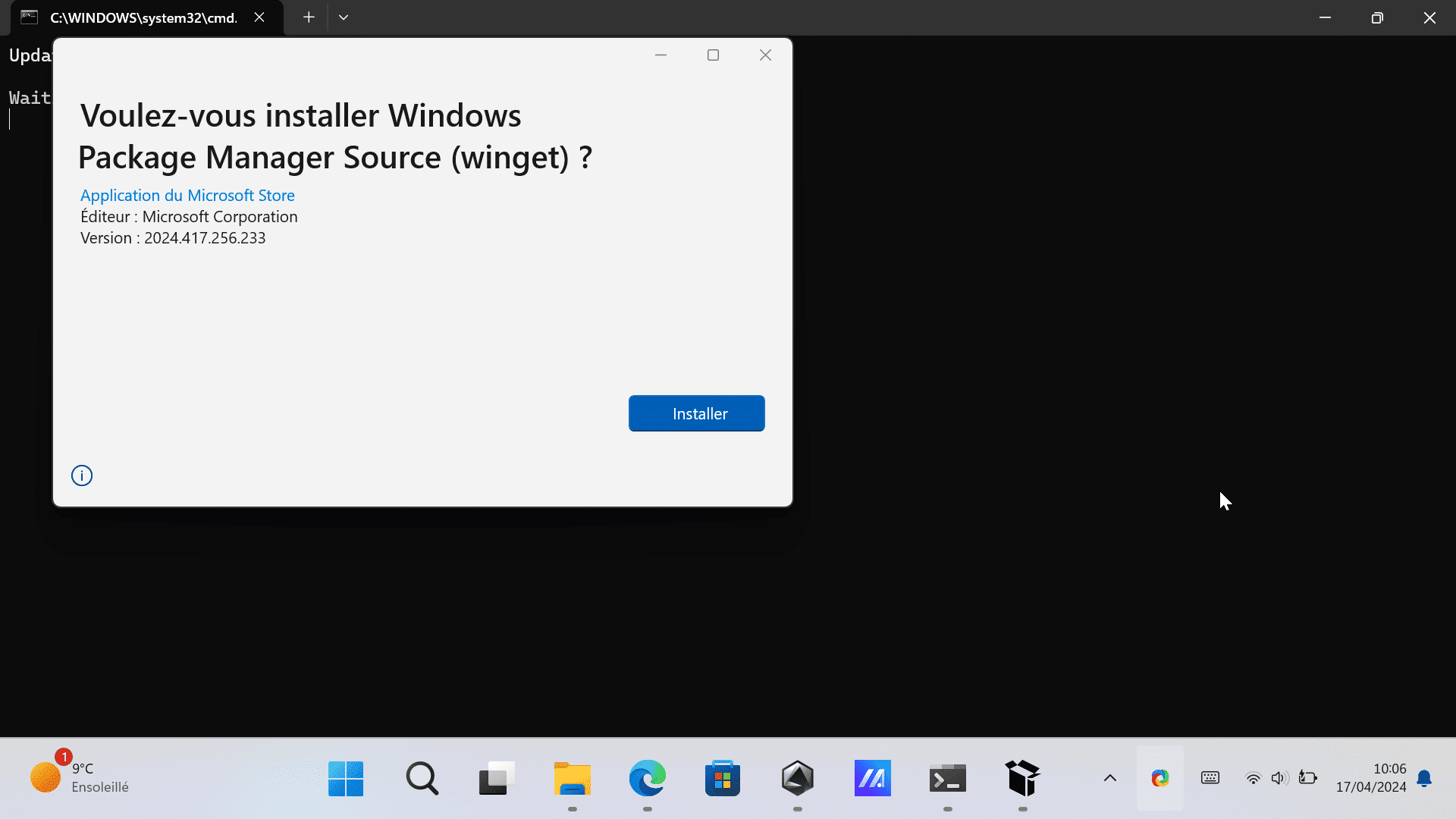Open volume control in tray
This screenshot has height=819, width=1456.
pos(1280,778)
